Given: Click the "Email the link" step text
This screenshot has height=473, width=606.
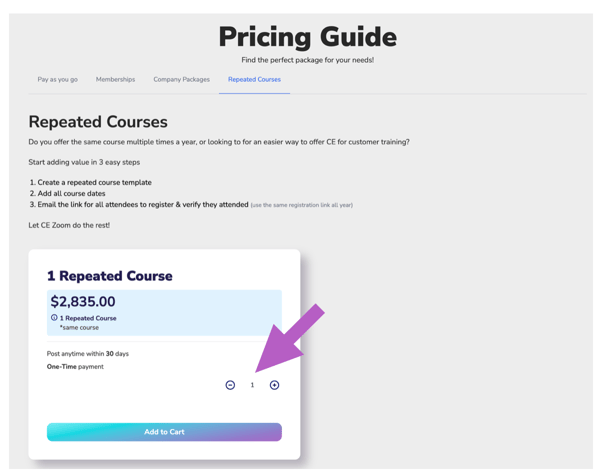Looking at the screenshot, I should tap(142, 205).
